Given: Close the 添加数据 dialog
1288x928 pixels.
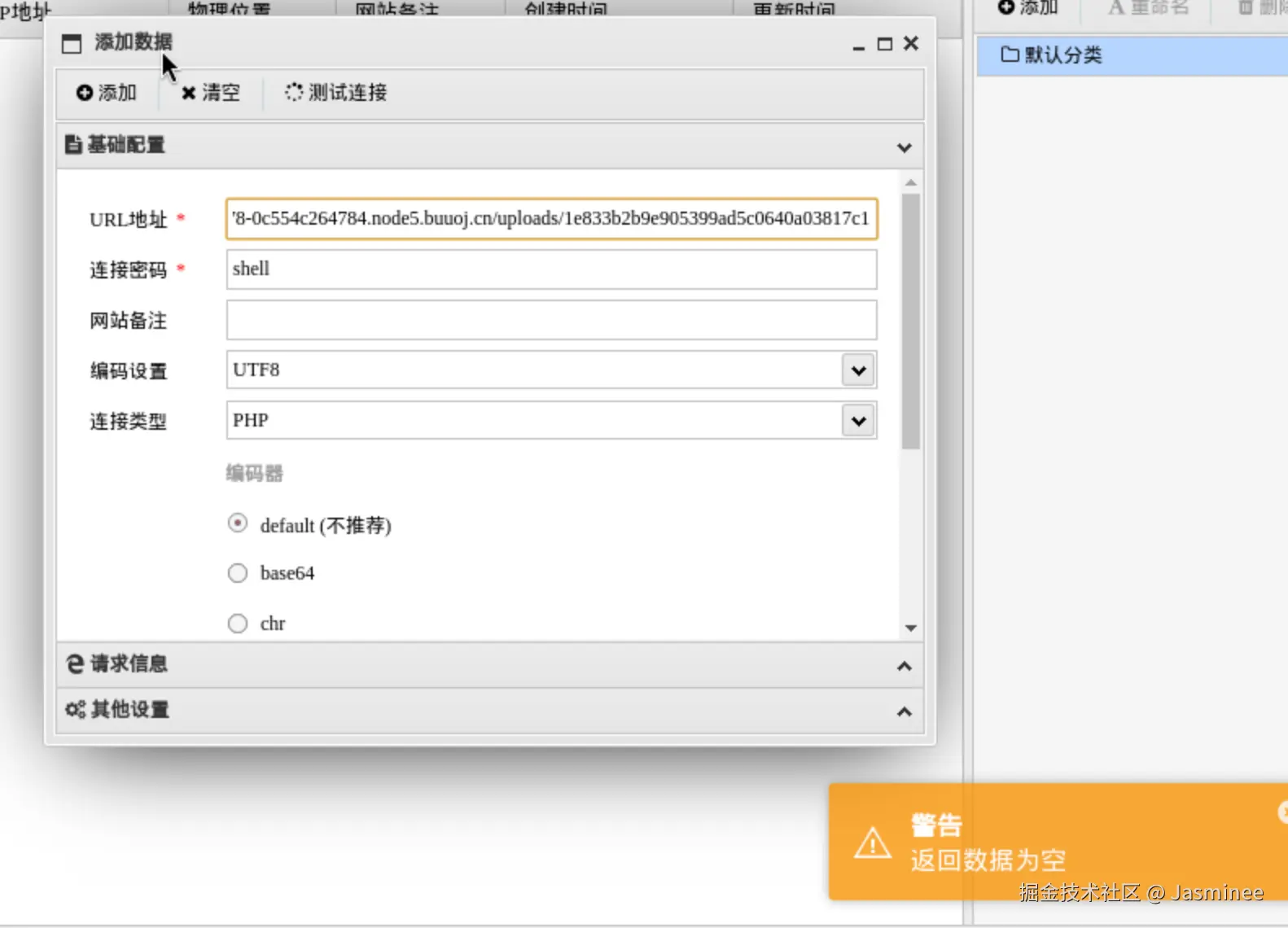Looking at the screenshot, I should [x=911, y=43].
